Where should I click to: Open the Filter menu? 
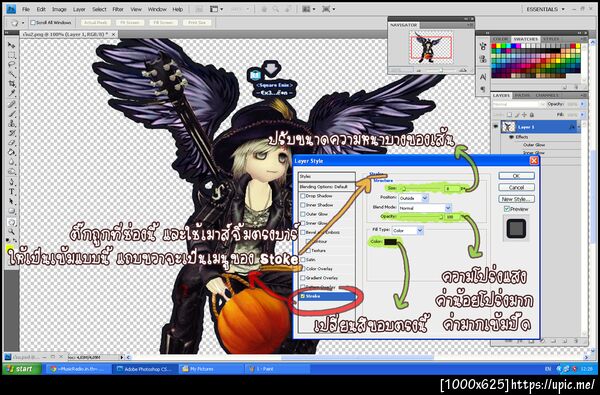pos(118,9)
